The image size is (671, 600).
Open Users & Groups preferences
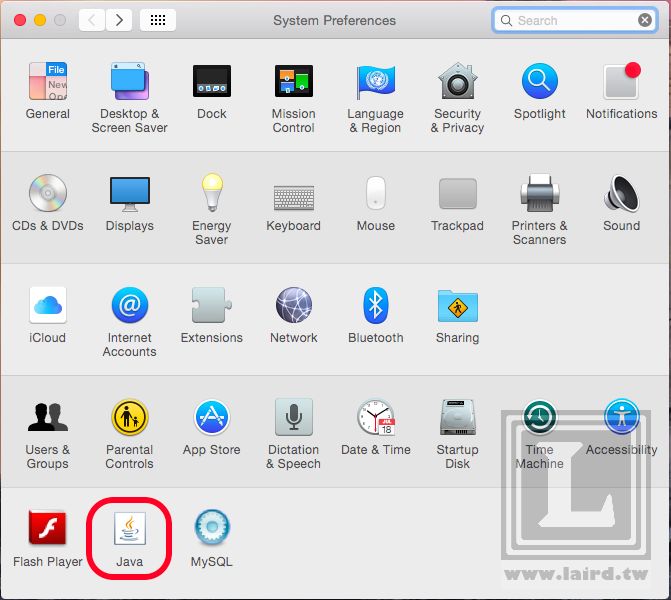pyautogui.click(x=48, y=417)
